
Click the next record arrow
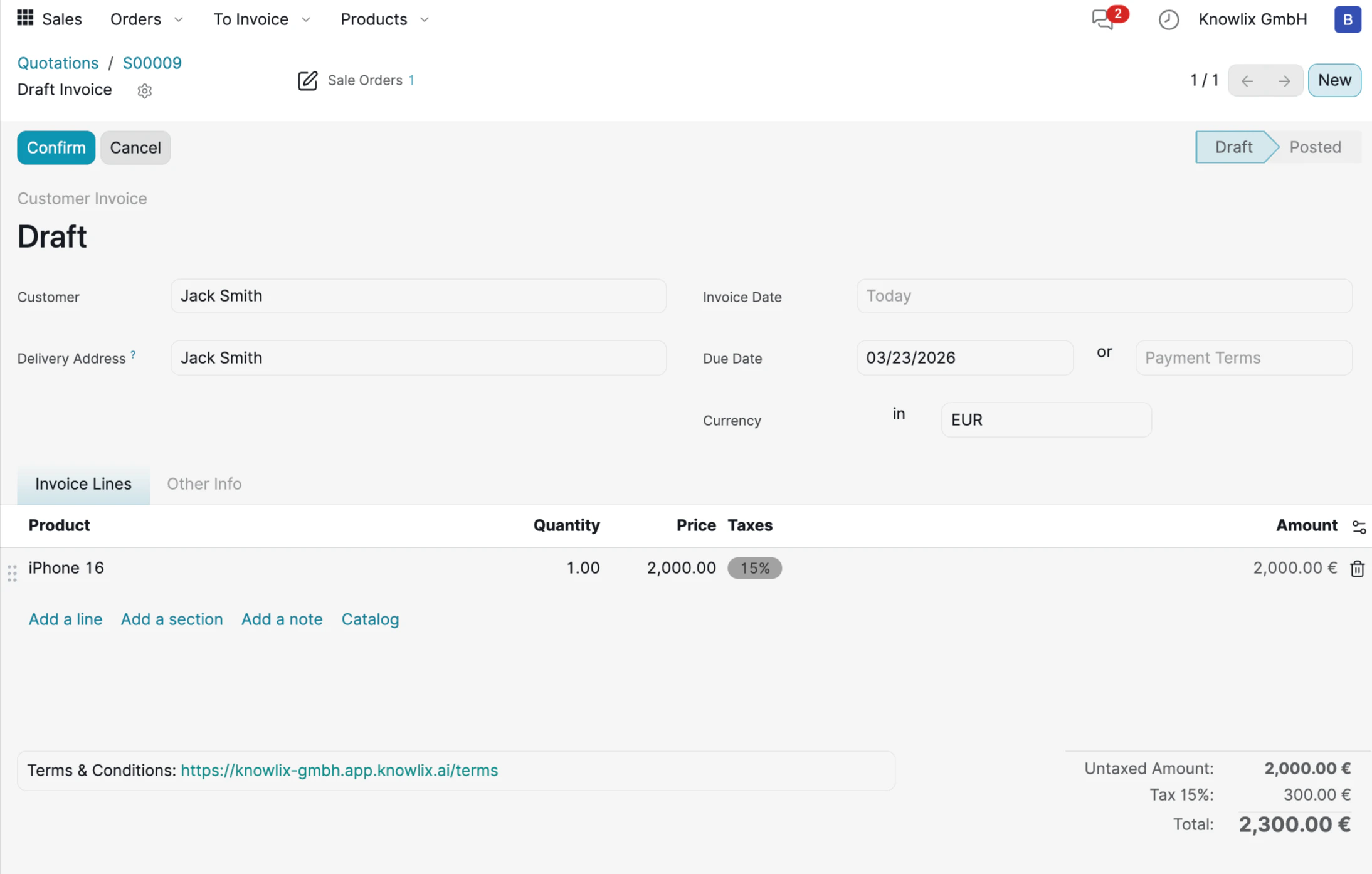pos(1283,80)
